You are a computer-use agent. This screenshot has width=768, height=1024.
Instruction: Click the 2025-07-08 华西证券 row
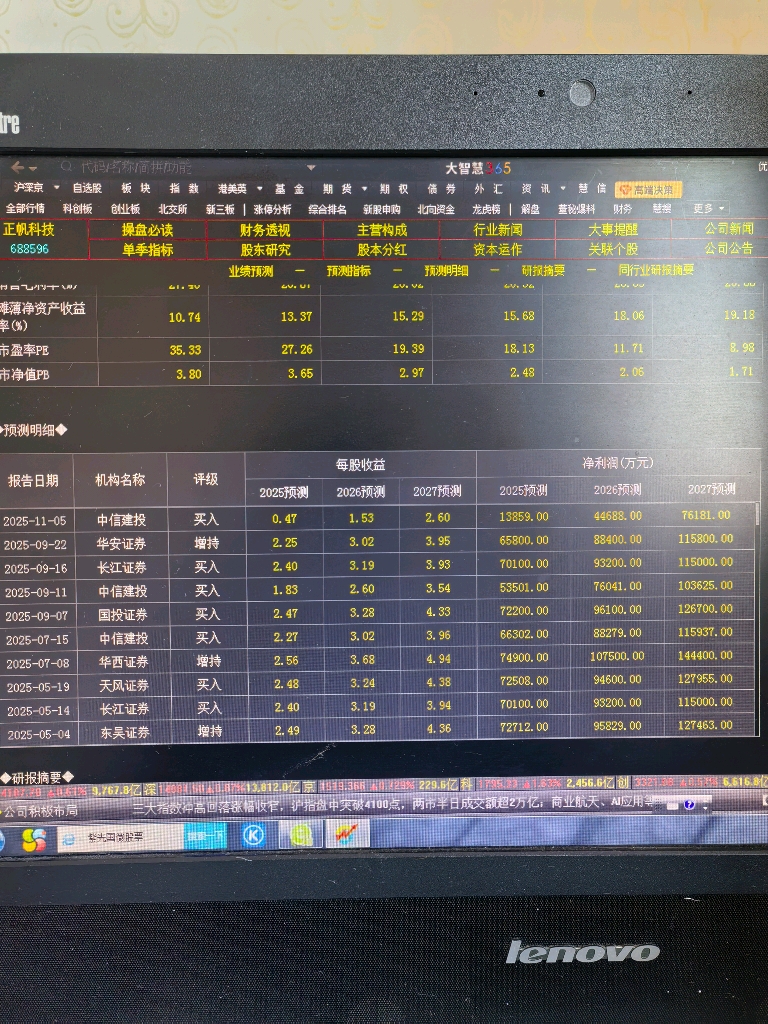point(379,660)
